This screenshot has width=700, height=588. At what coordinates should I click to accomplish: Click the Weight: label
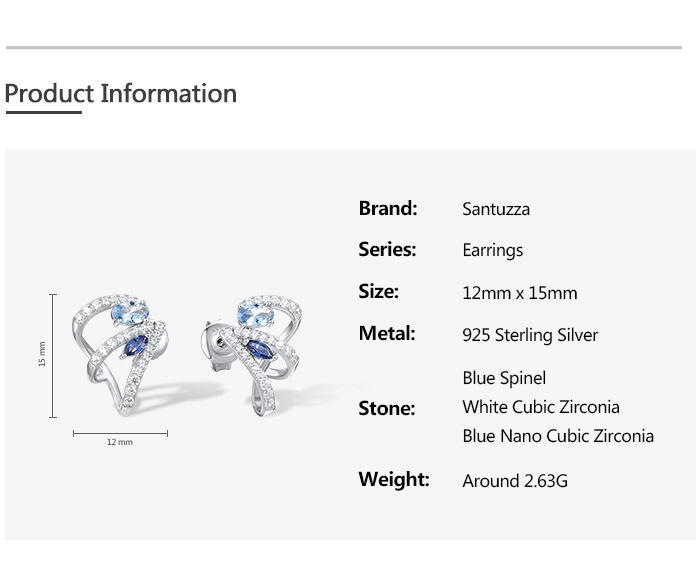394,479
